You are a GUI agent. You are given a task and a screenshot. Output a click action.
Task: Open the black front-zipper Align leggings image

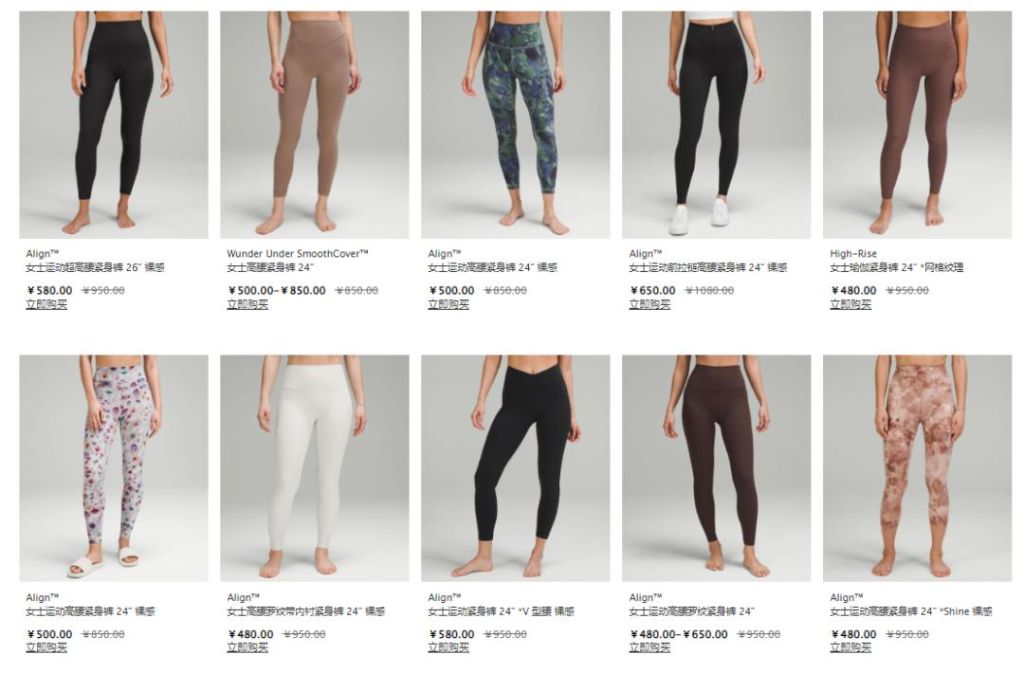[716, 125]
